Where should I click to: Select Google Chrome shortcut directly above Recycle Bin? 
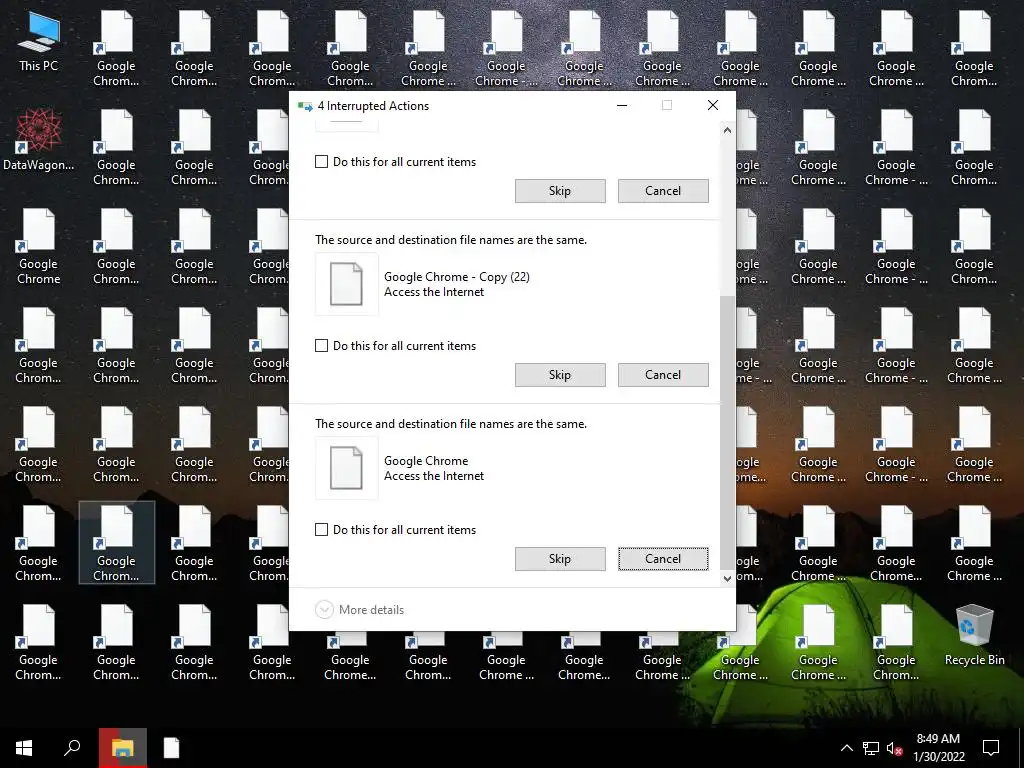(974, 544)
